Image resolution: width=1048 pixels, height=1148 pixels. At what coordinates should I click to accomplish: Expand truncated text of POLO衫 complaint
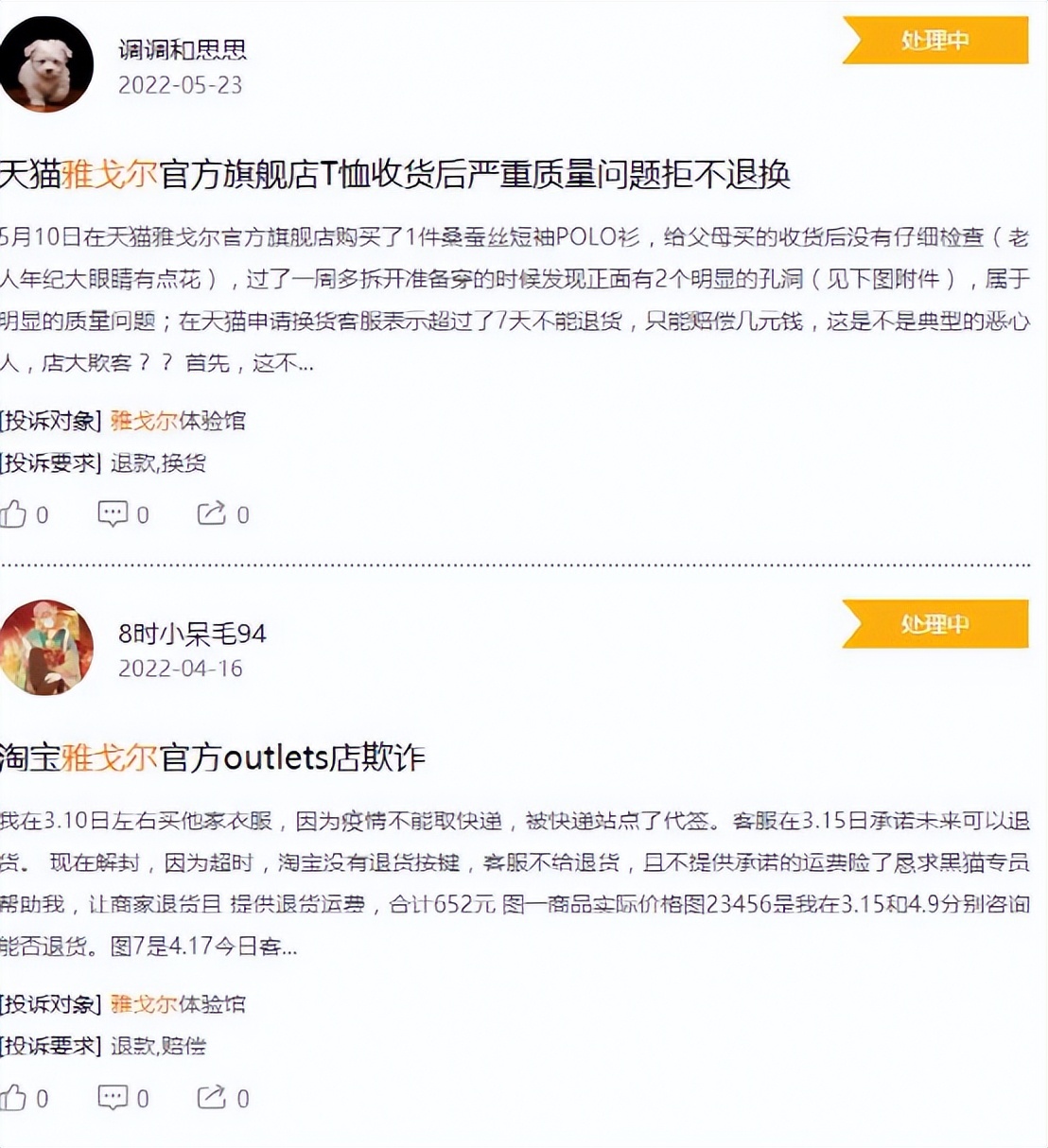click(305, 363)
